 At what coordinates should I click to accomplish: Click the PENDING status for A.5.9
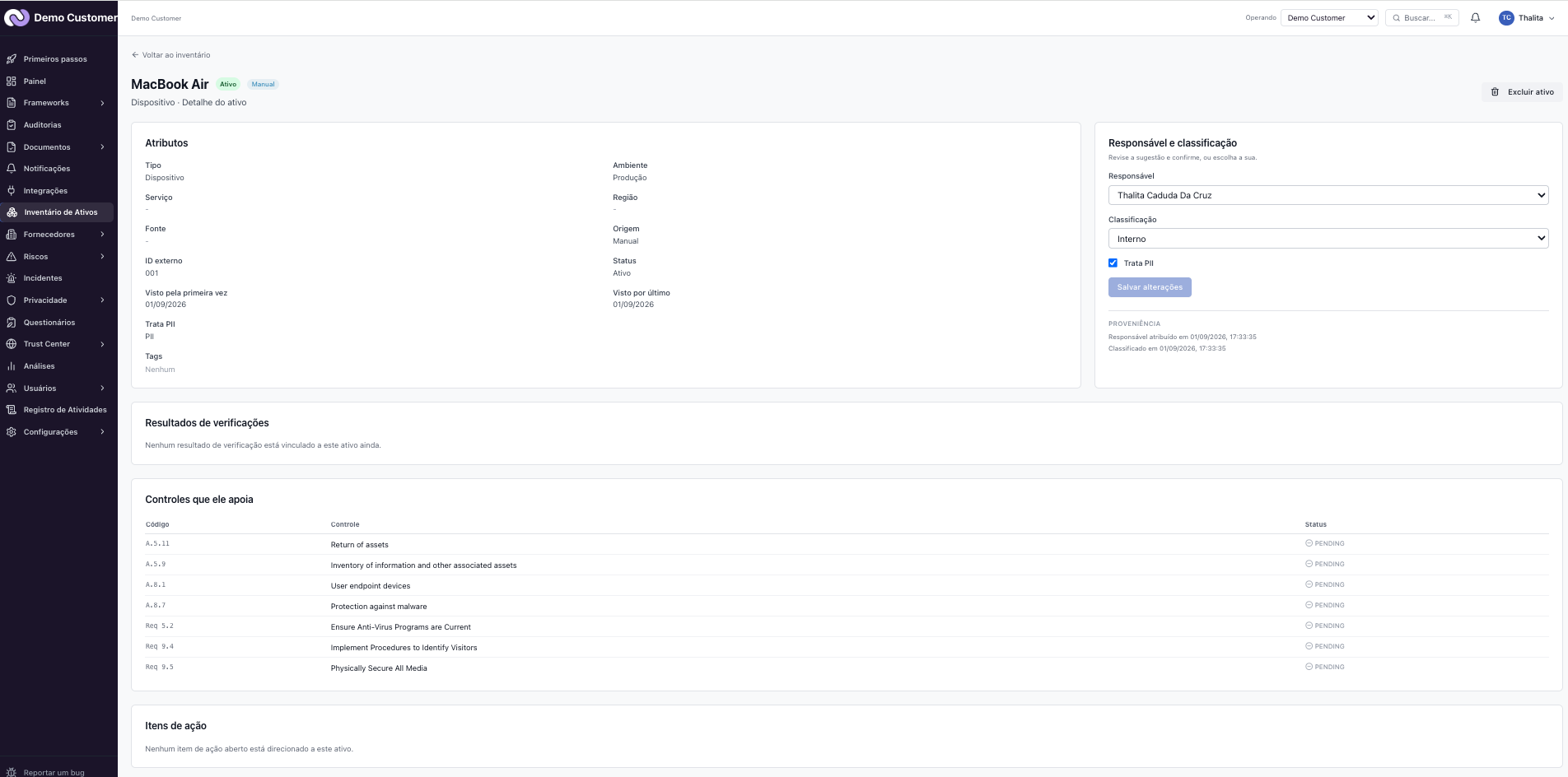pos(1325,564)
